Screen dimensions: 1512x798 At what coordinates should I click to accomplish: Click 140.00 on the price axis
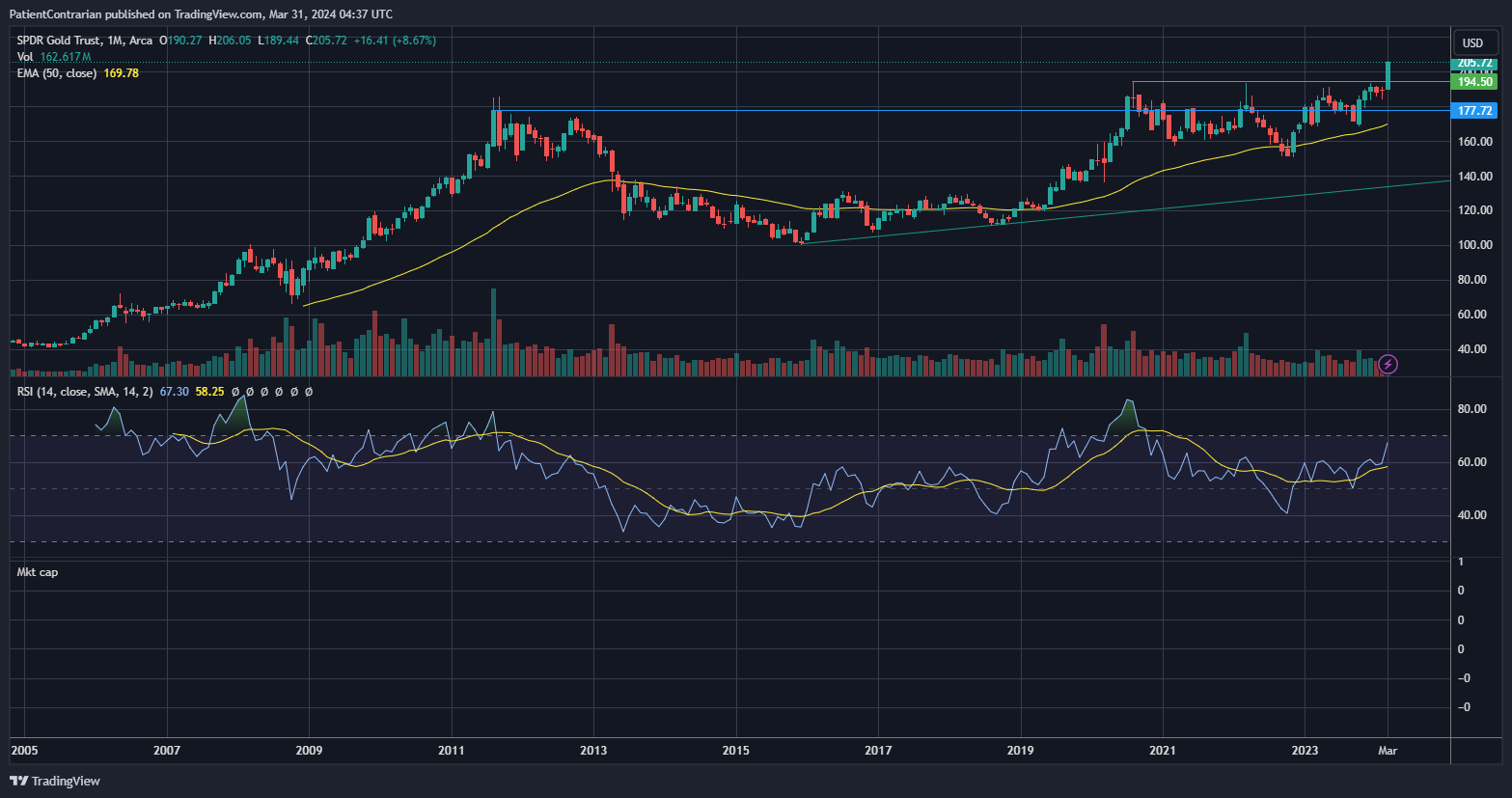pos(1475,177)
